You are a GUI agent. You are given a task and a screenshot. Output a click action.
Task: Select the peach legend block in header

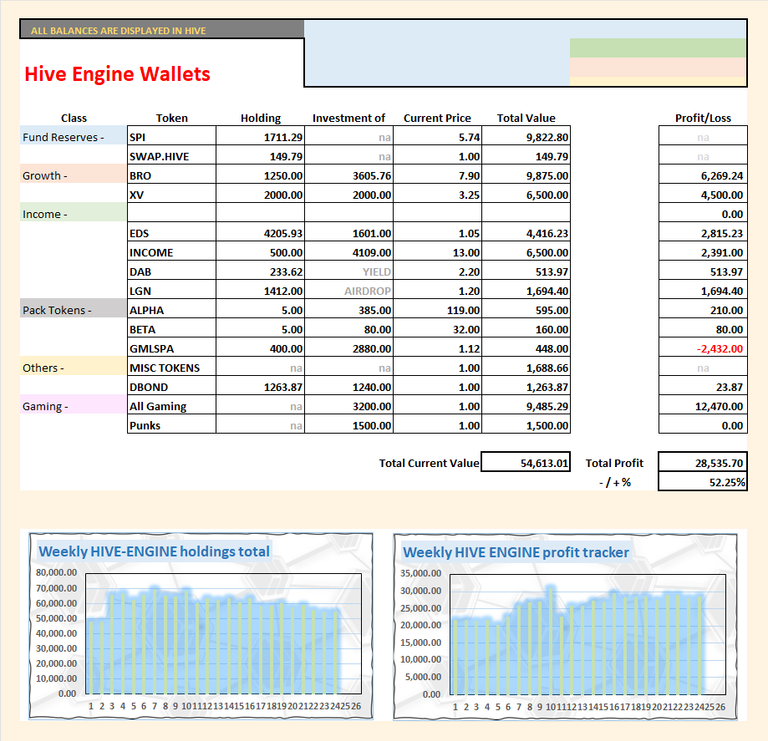pyautogui.click(x=658, y=67)
